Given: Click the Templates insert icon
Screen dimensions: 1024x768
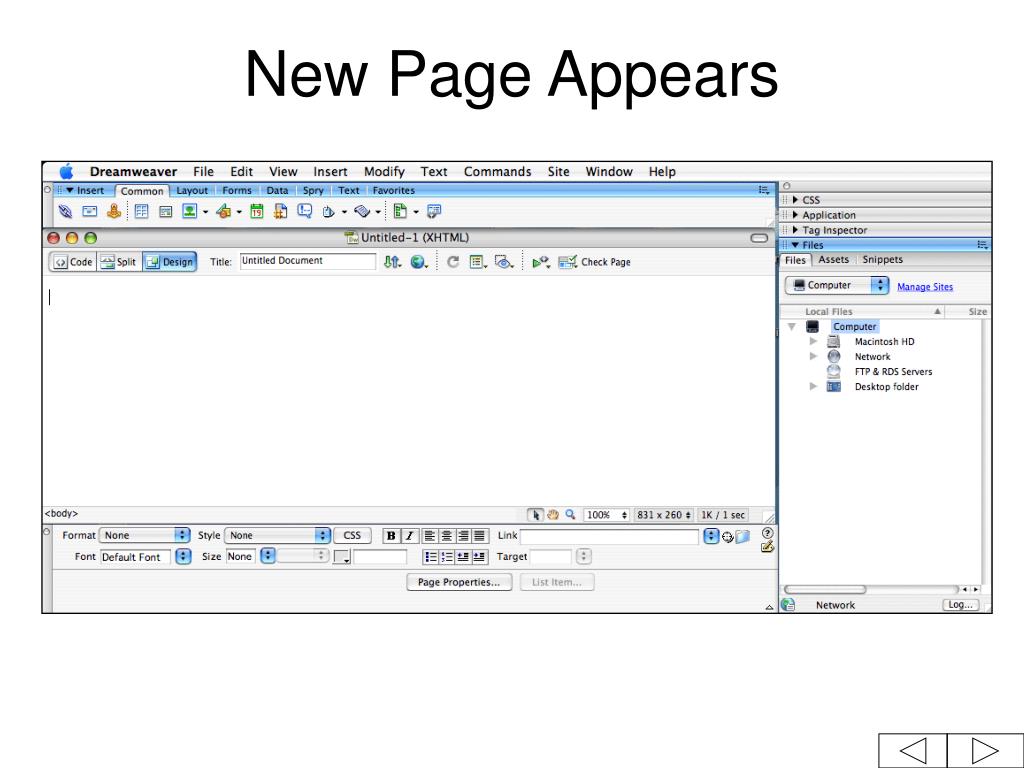Looking at the screenshot, I should (400, 211).
